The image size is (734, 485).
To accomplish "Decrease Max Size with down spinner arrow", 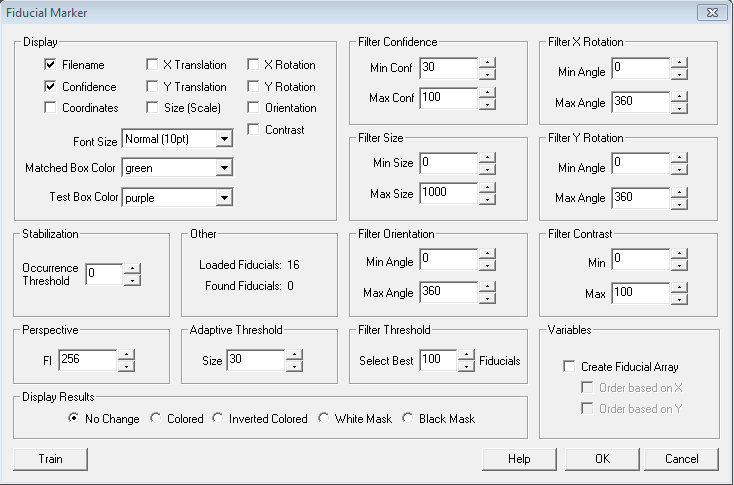I will (x=487, y=197).
